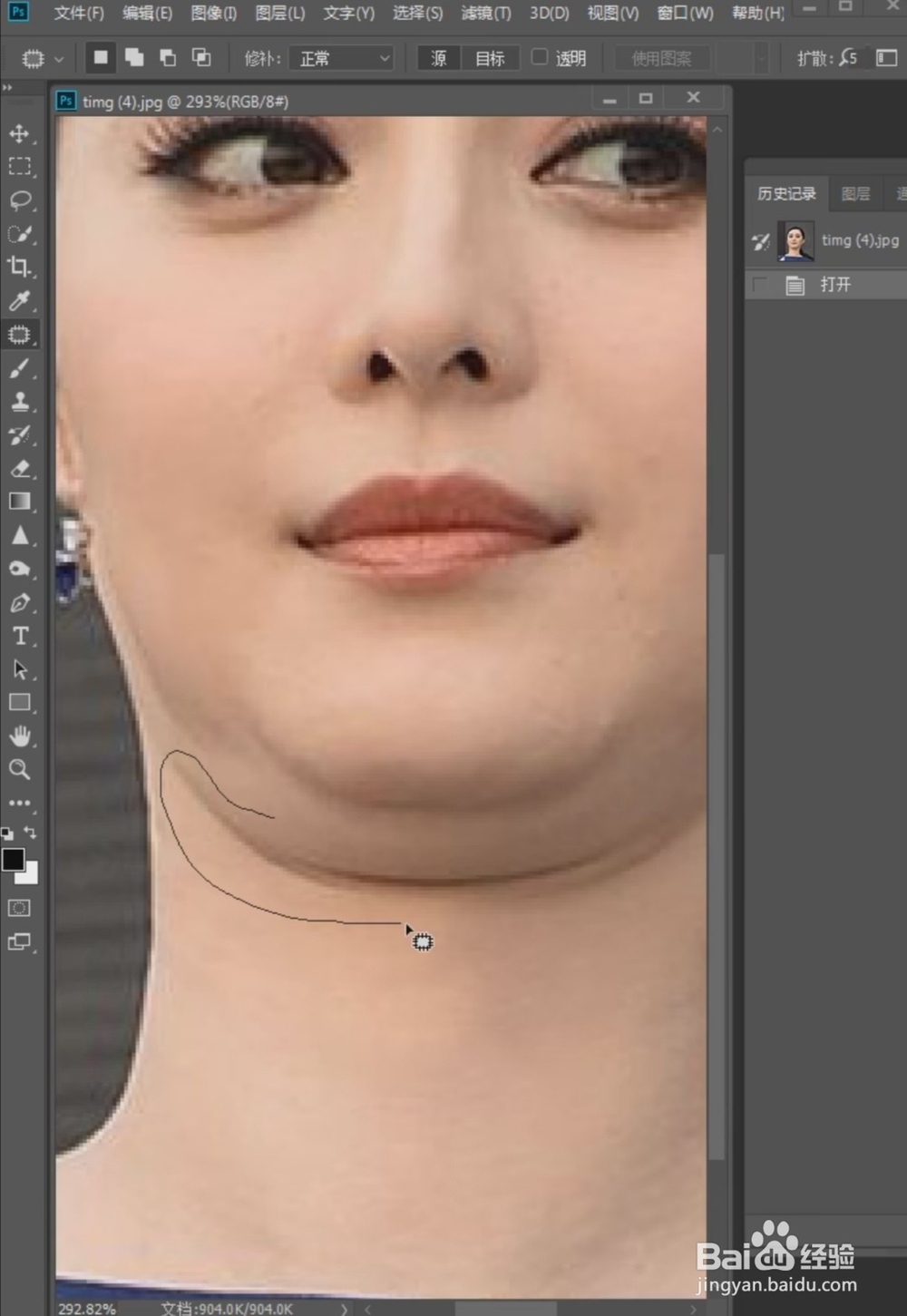Select the Eyedropper tool
The height and width of the screenshot is (1316, 907).
click(19, 300)
